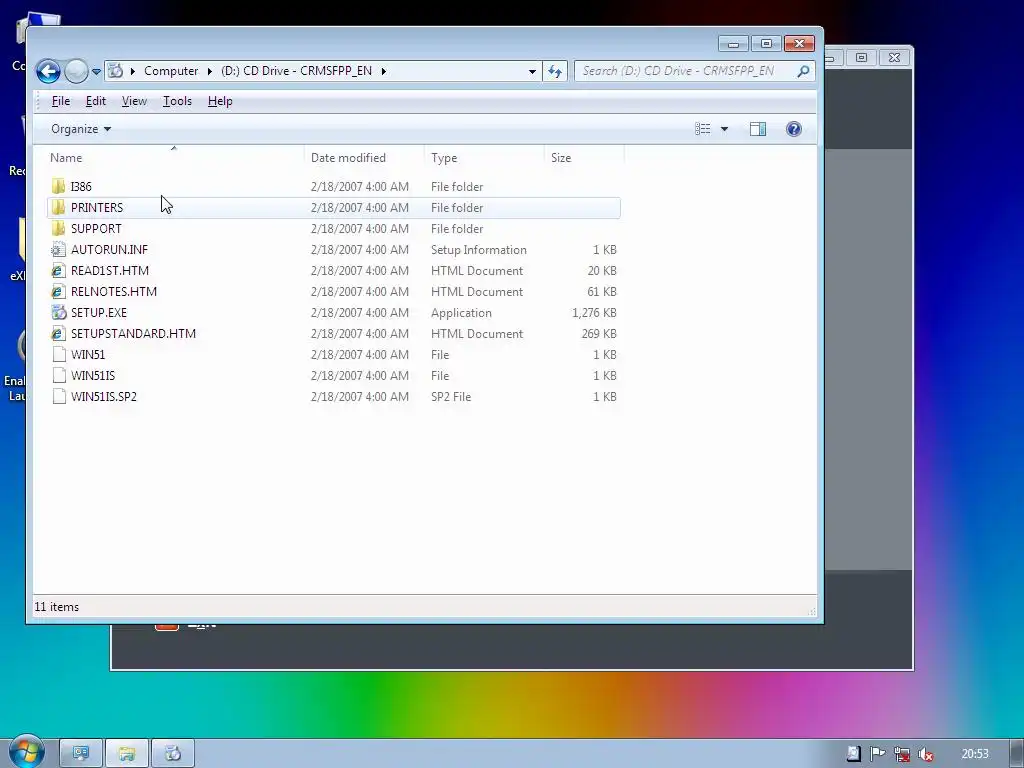
Task: Open the recent pages dropdown arrow
Action: pos(96,72)
